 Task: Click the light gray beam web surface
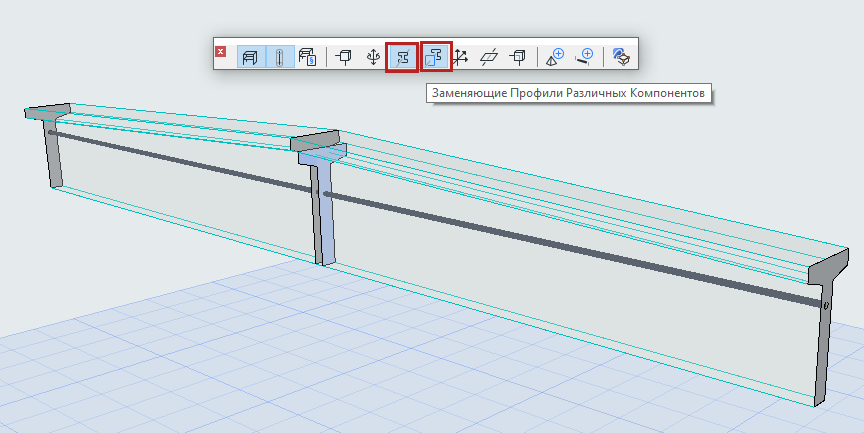pyautogui.click(x=600, y=300)
